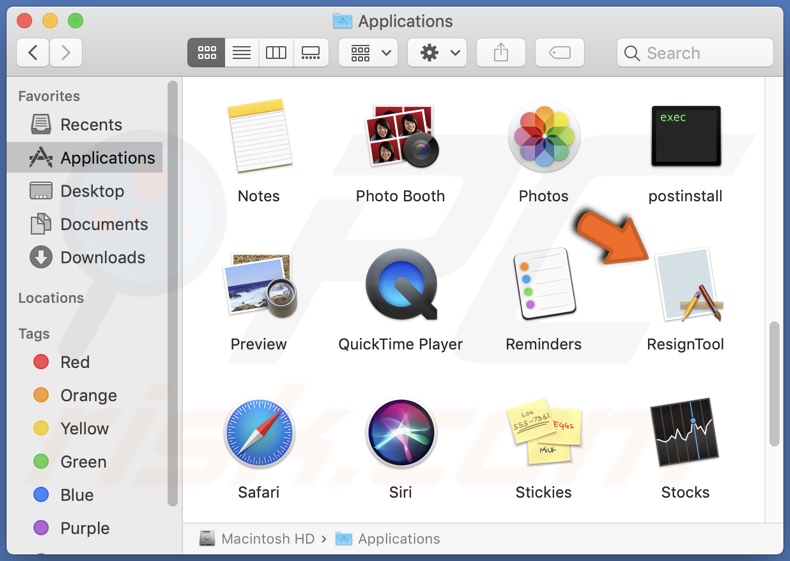Select the ResignTool app icon
The width and height of the screenshot is (790, 561).
(689, 284)
